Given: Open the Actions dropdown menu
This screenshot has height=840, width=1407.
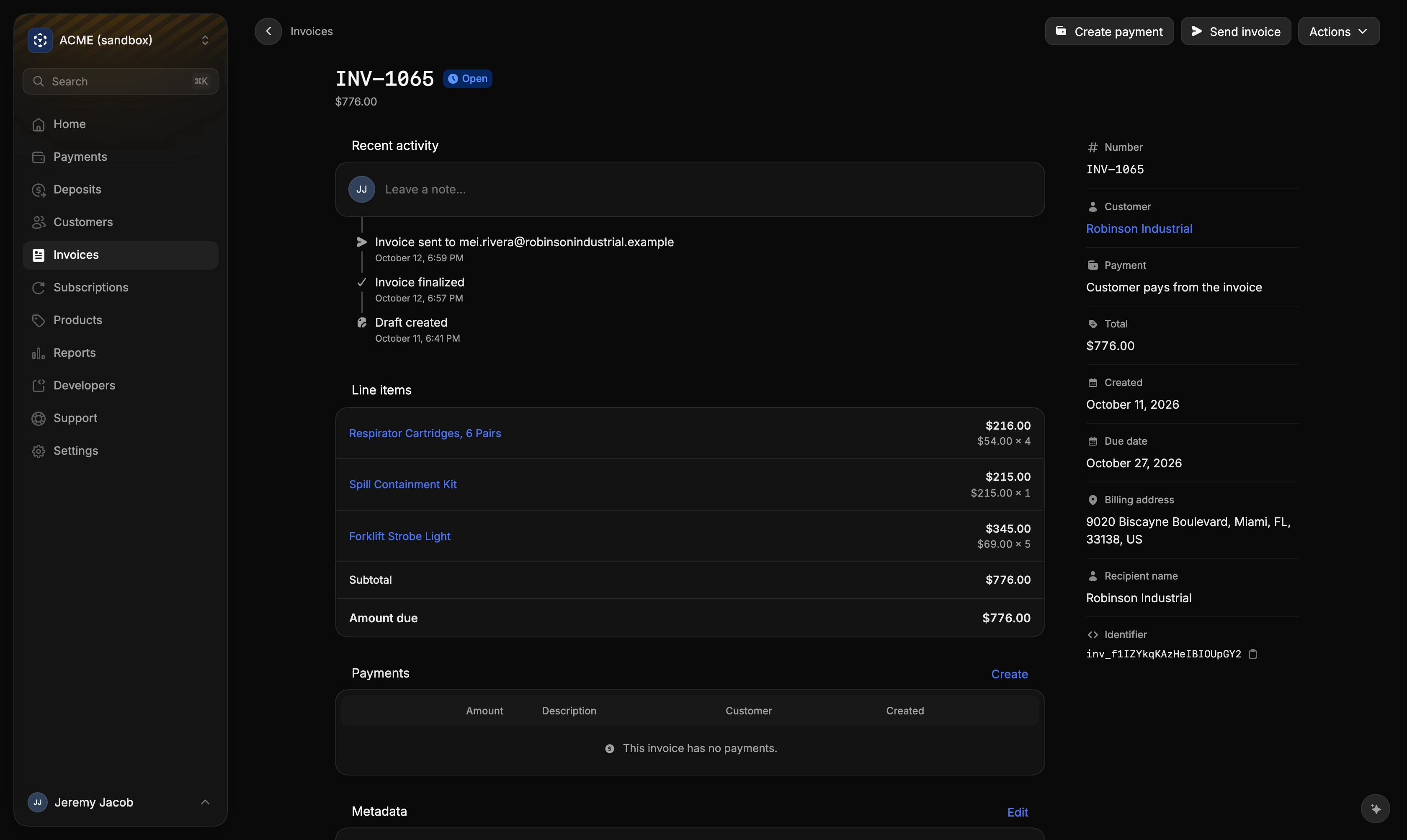Looking at the screenshot, I should [1338, 31].
